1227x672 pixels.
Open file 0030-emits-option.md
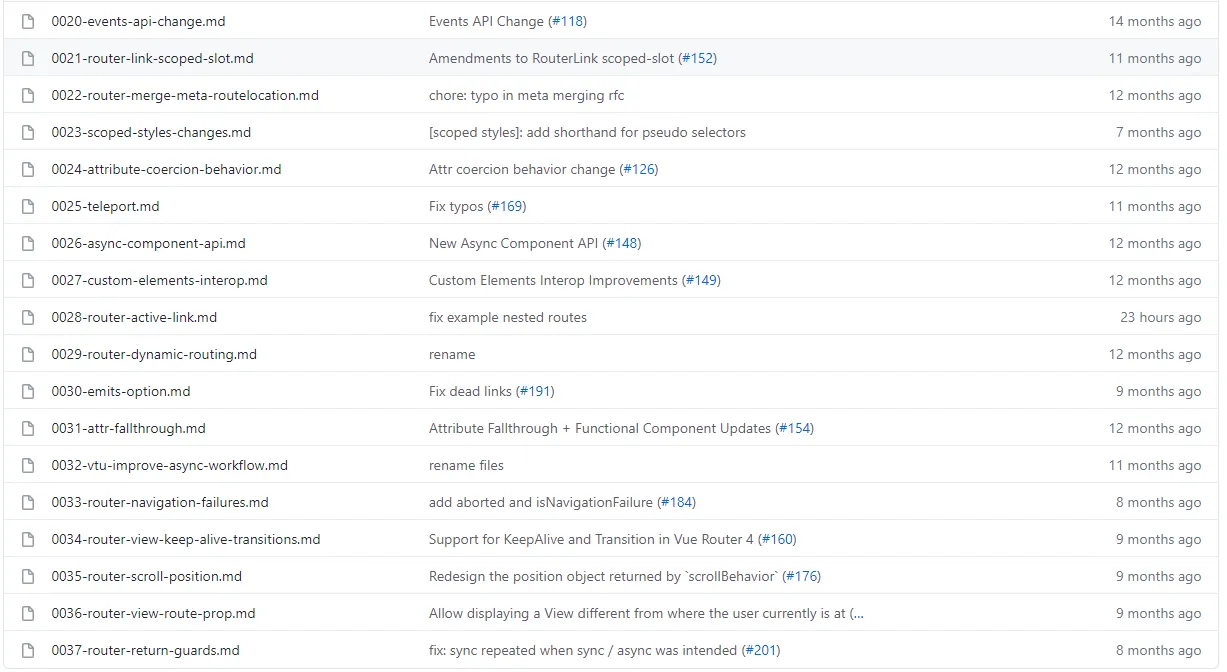(121, 391)
